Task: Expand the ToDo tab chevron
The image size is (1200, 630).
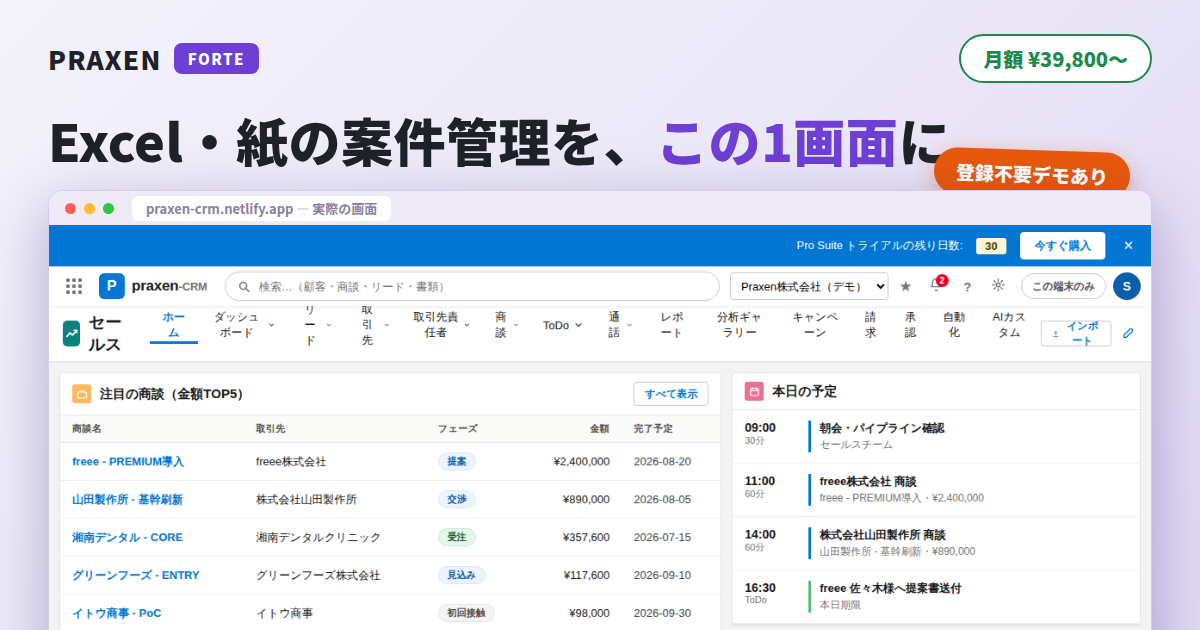Action: point(578,325)
